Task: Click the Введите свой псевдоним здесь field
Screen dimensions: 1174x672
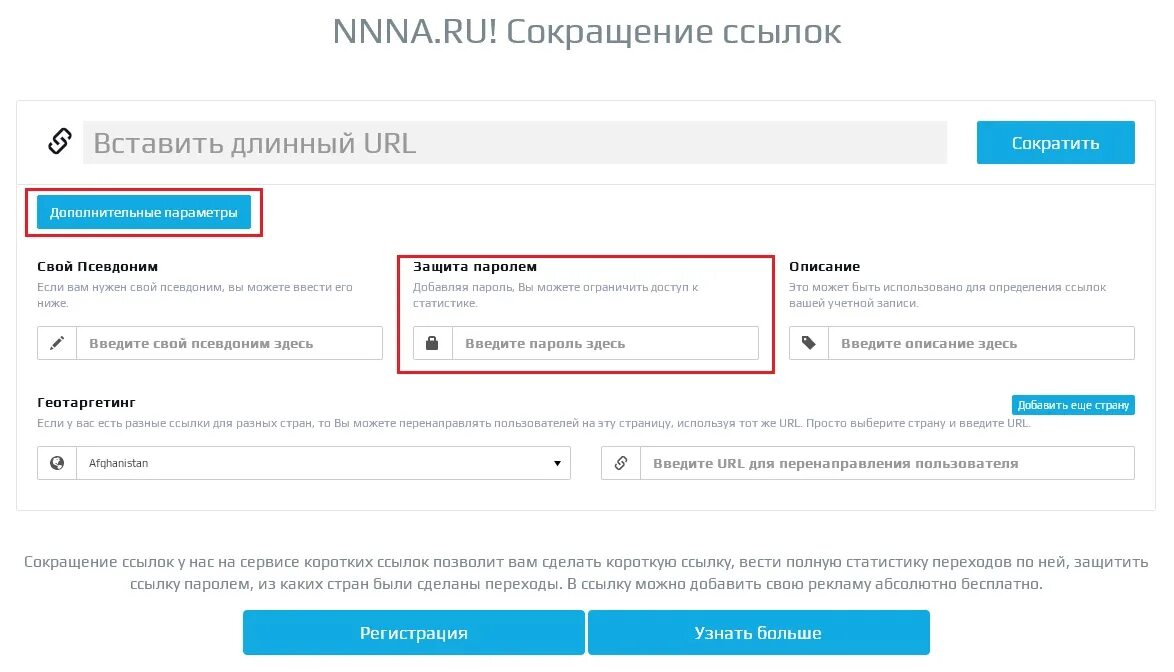Action: tap(229, 343)
